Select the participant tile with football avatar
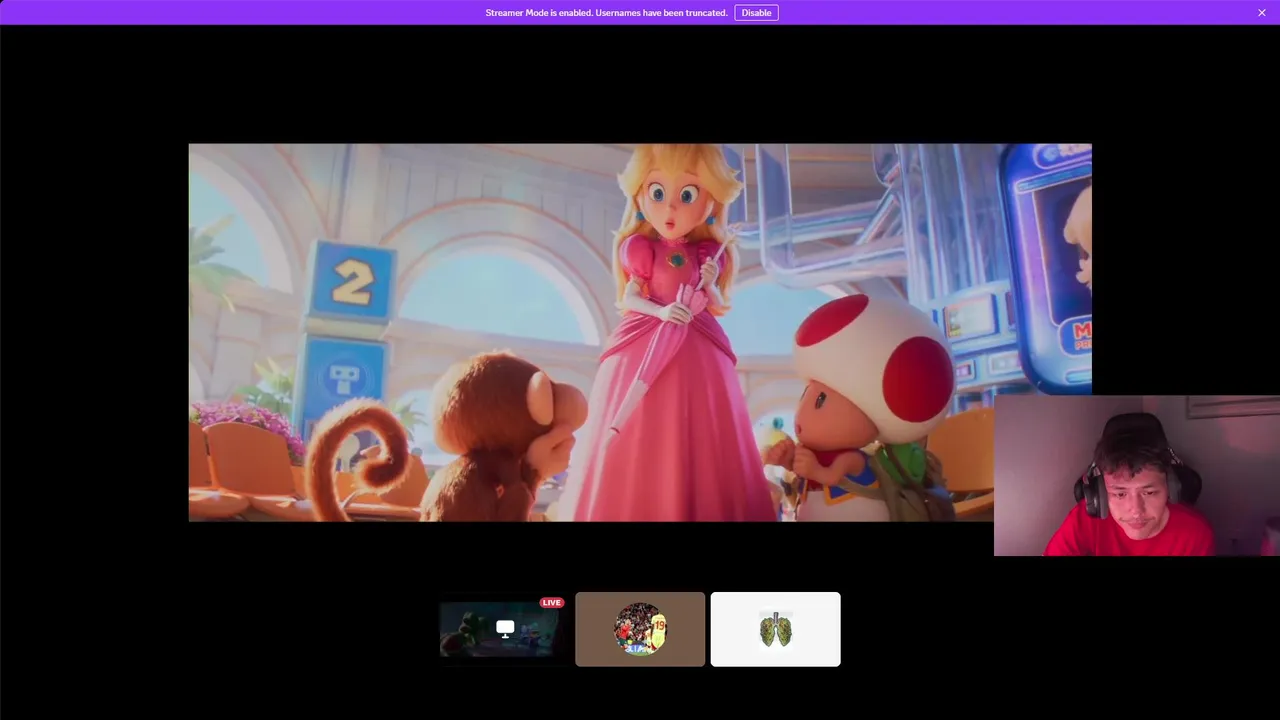The height and width of the screenshot is (720, 1280). coord(640,629)
